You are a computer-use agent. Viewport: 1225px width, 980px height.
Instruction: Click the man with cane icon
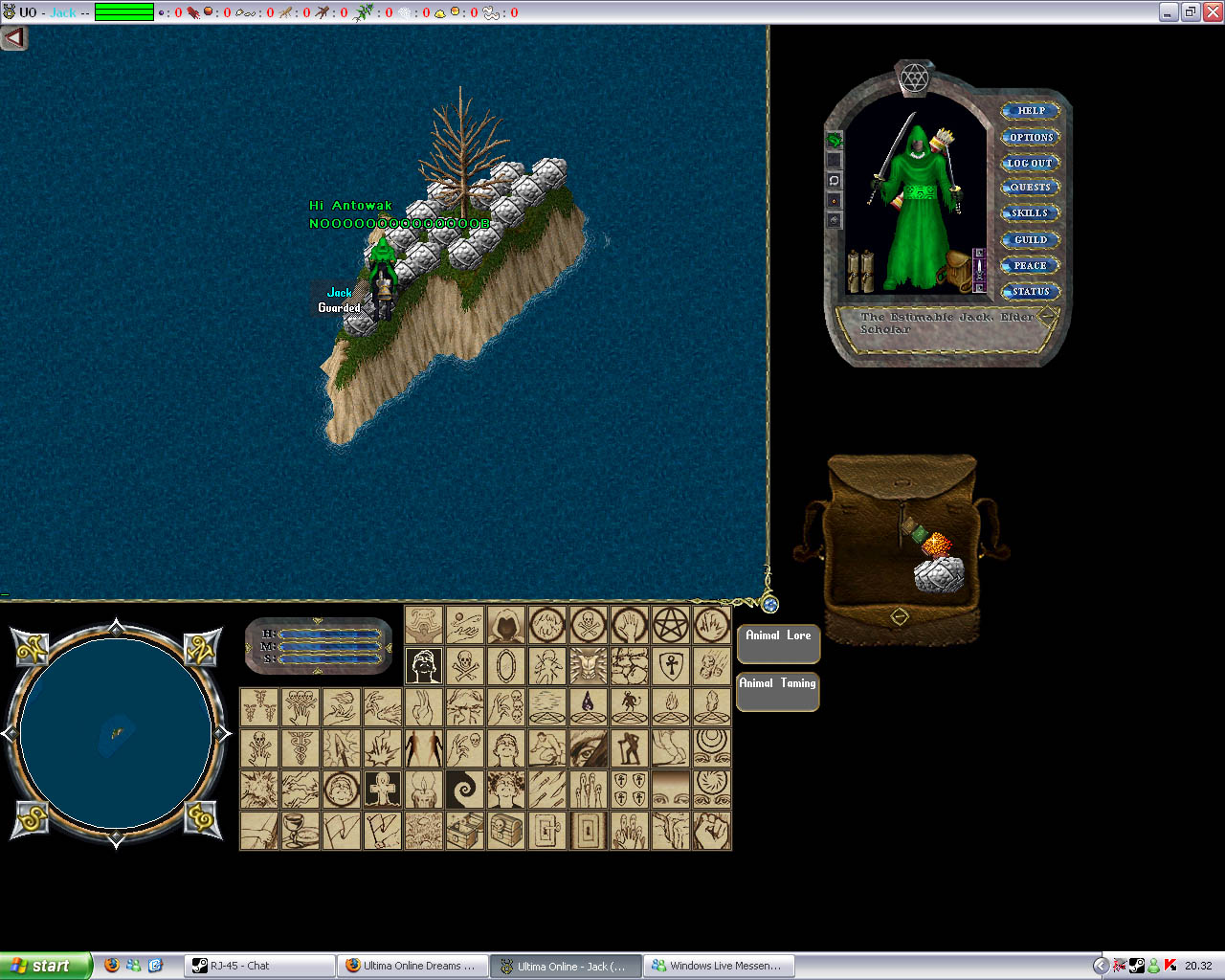[x=630, y=747]
